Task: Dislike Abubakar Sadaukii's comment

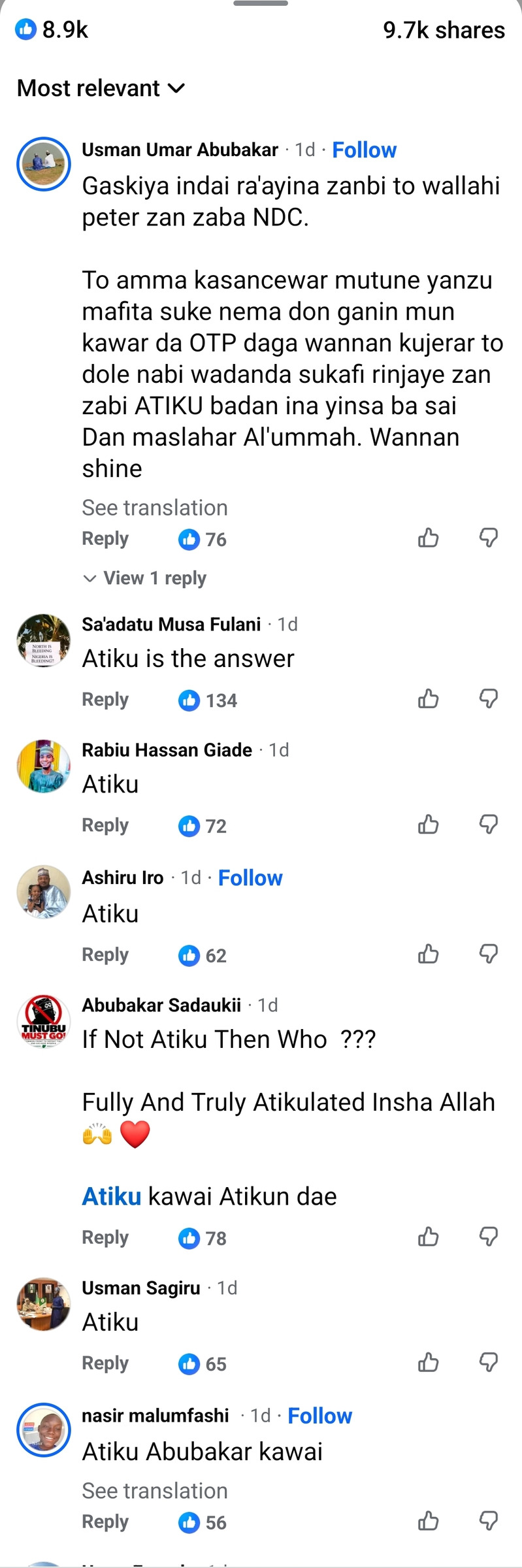Action: point(489,1237)
